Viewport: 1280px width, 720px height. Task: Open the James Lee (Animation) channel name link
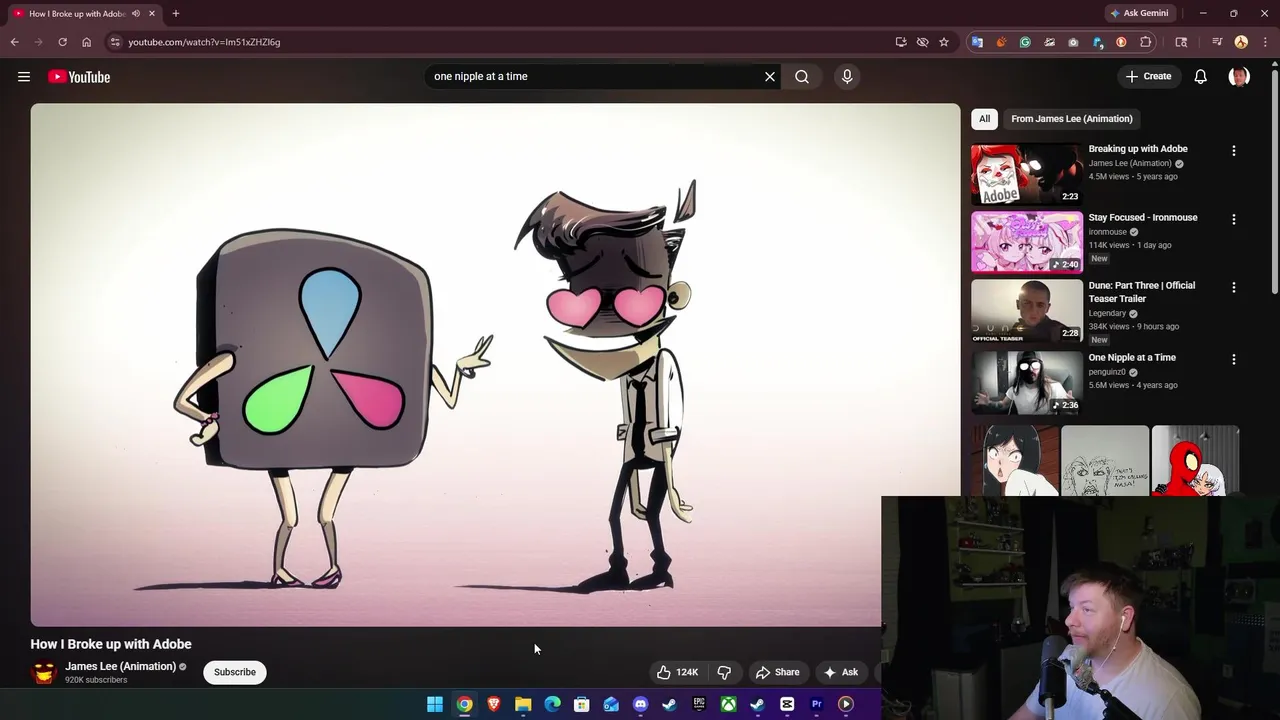pyautogui.click(x=120, y=666)
